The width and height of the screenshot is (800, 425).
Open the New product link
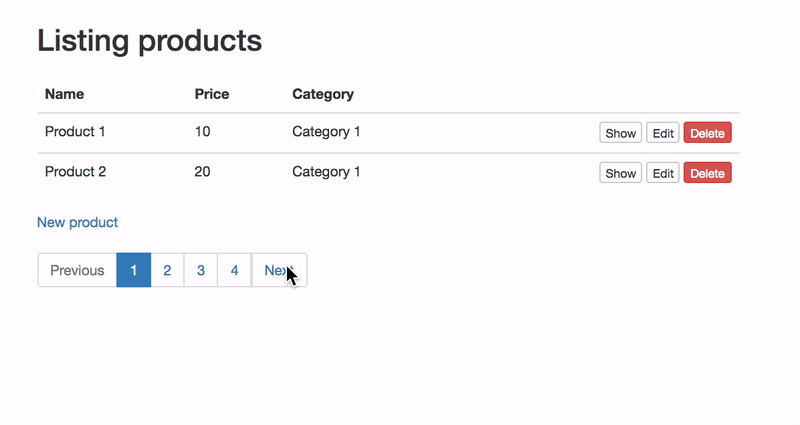[x=78, y=222]
